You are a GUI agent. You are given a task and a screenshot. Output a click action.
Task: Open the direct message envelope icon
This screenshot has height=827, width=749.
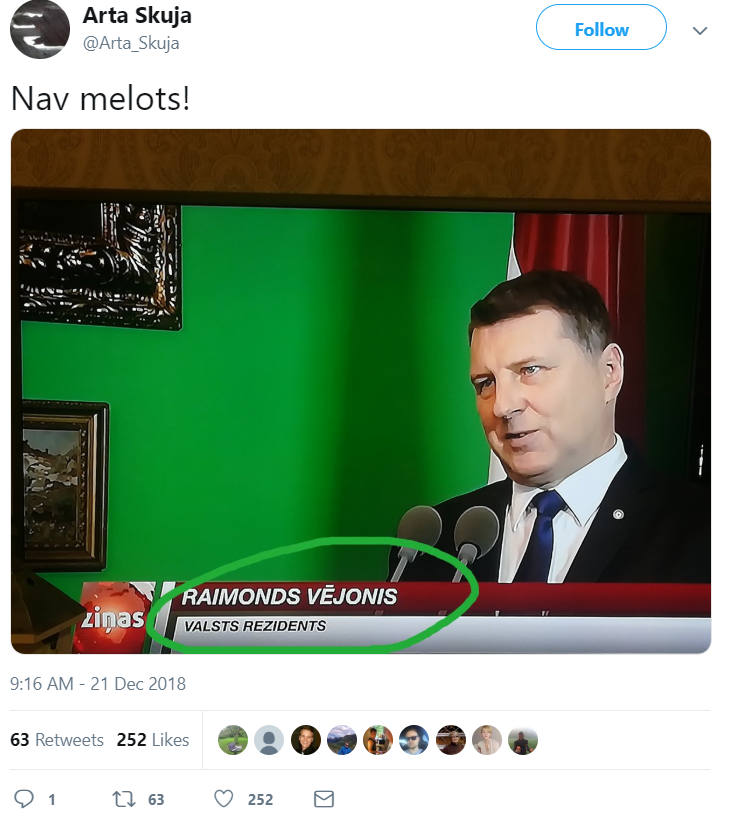[323, 799]
